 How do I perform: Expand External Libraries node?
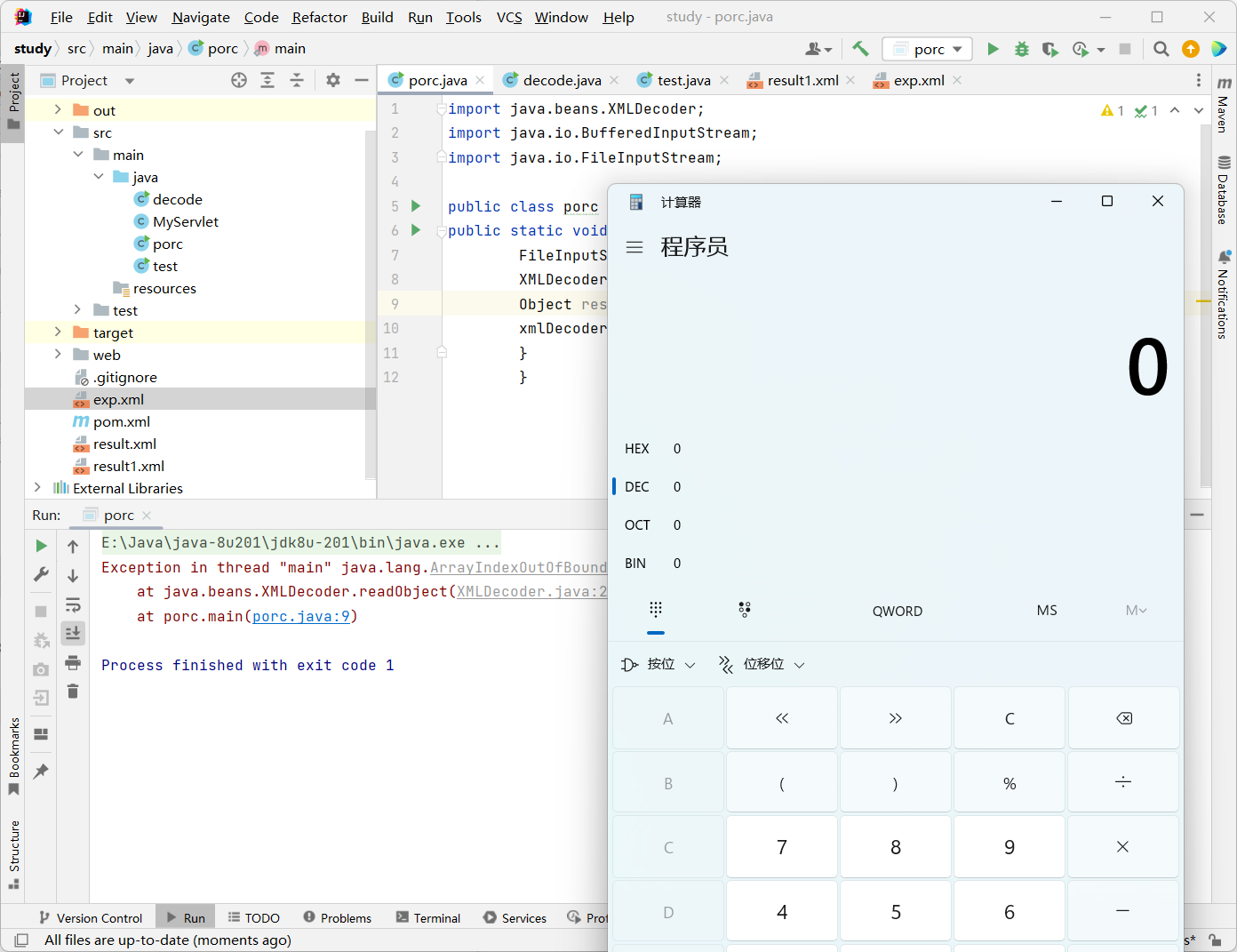[37, 487]
